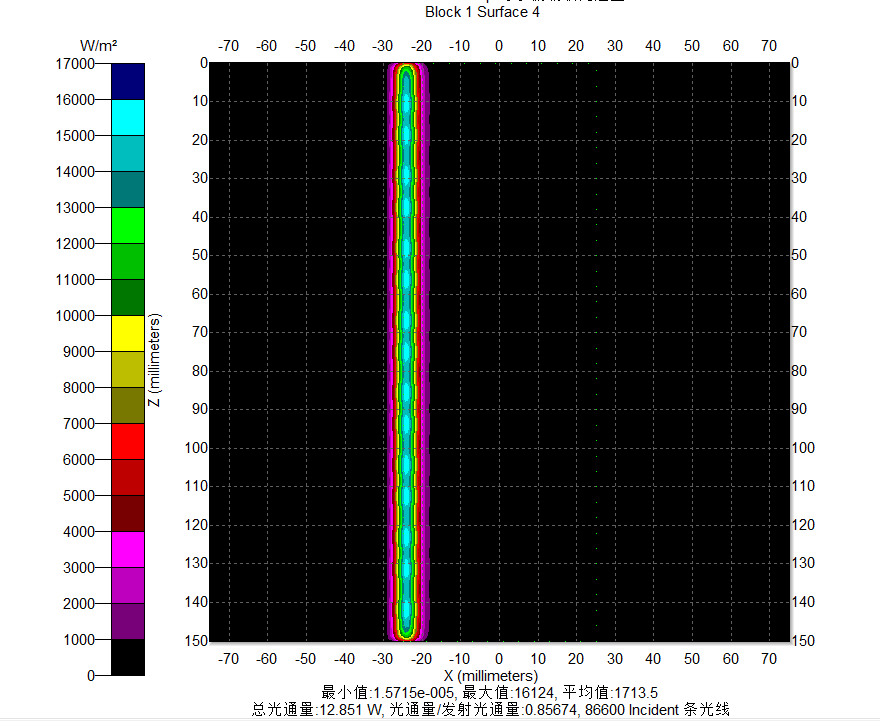
Task: Click the right axis tick label 150
Action: pos(805,641)
